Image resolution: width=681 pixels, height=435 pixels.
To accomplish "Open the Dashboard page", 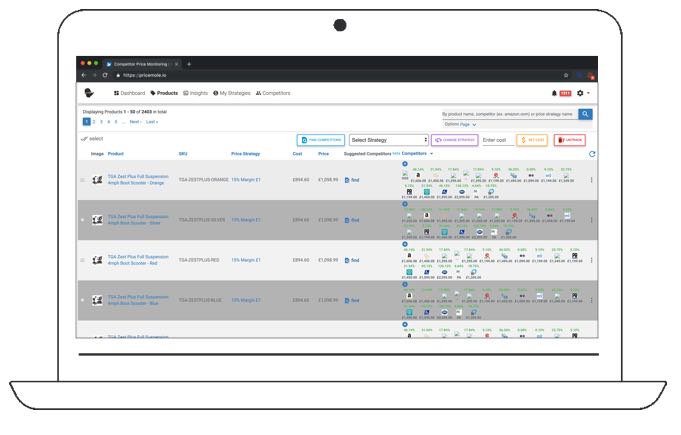I will click(129, 93).
